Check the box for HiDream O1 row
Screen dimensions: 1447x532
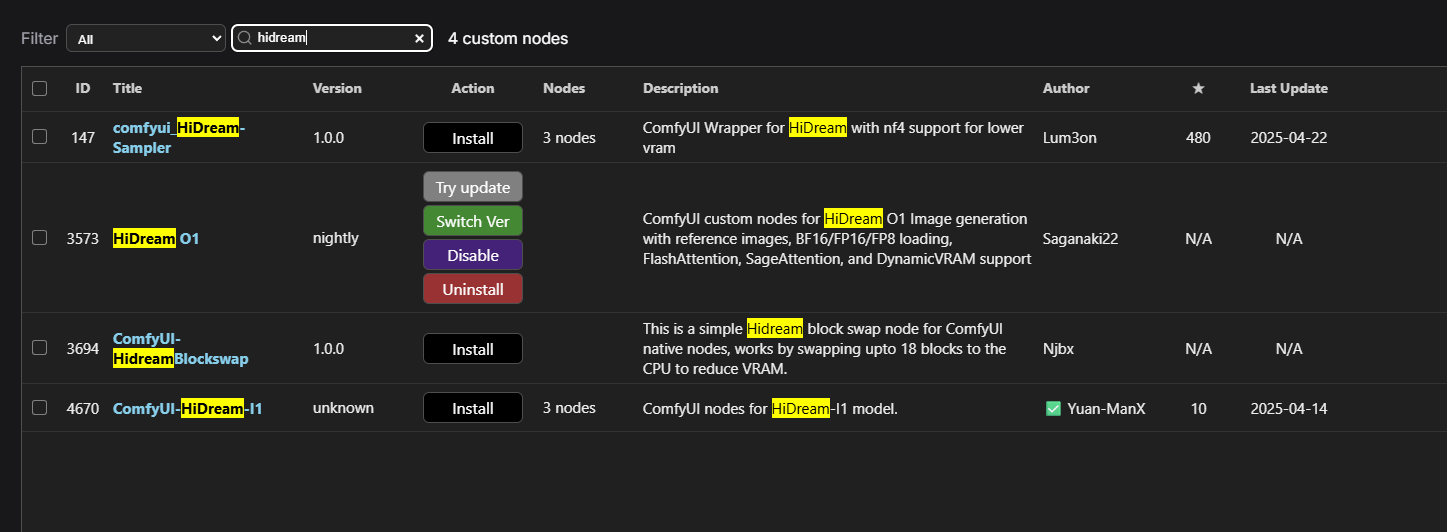39,238
